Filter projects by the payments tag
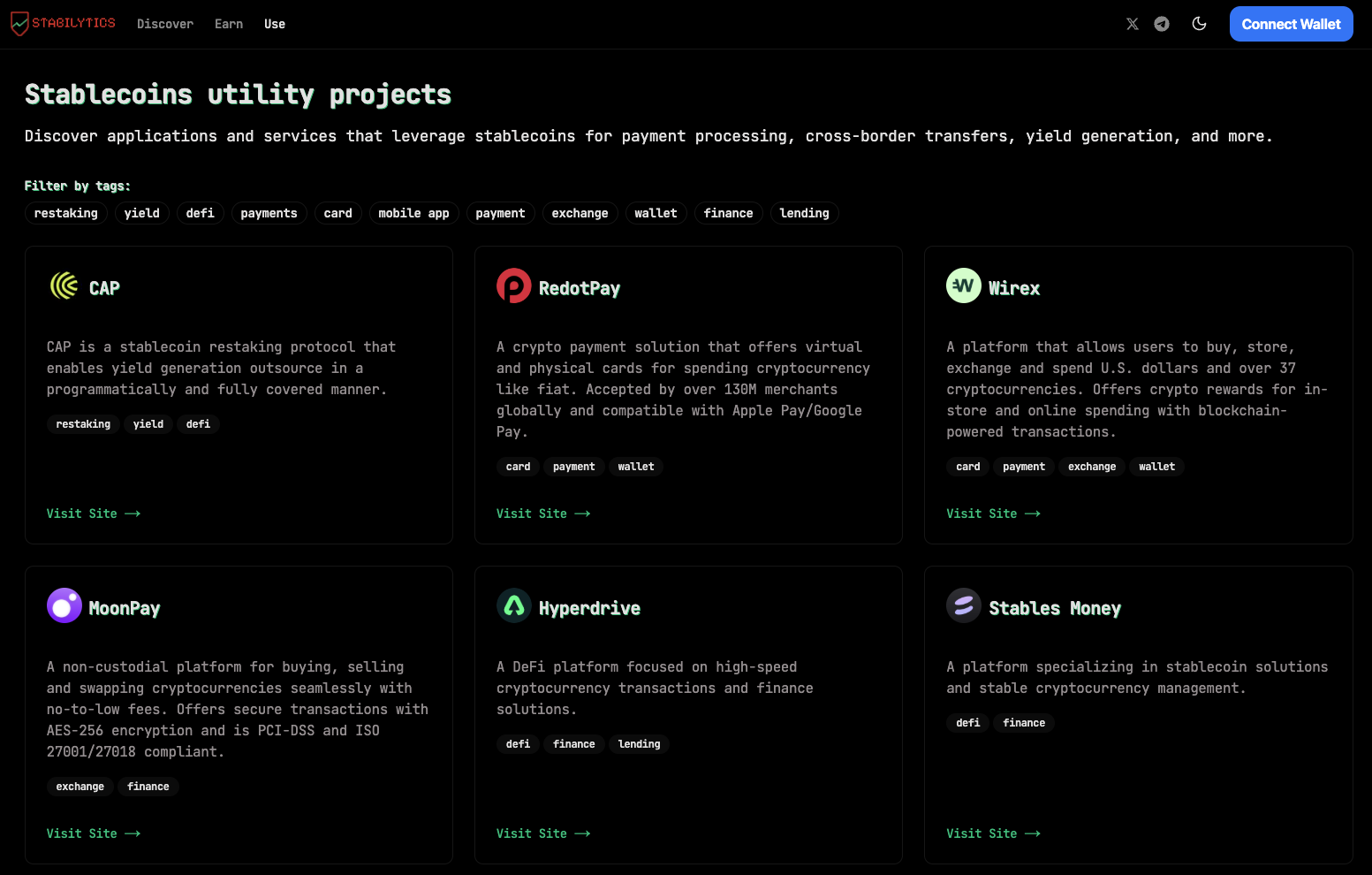Screen dimensions: 1372x875 click(269, 213)
